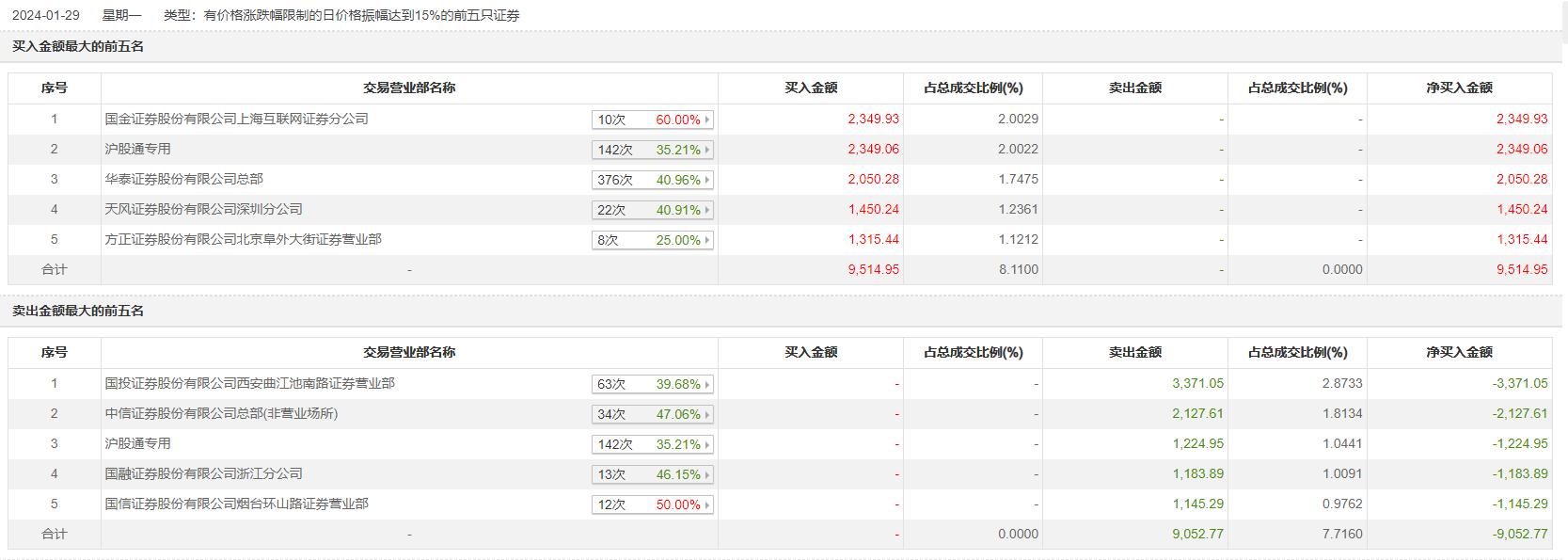This screenshot has width=1568, height=560.
Task: Click 中信证券总部(非营业场所) link
Action: tap(221, 414)
